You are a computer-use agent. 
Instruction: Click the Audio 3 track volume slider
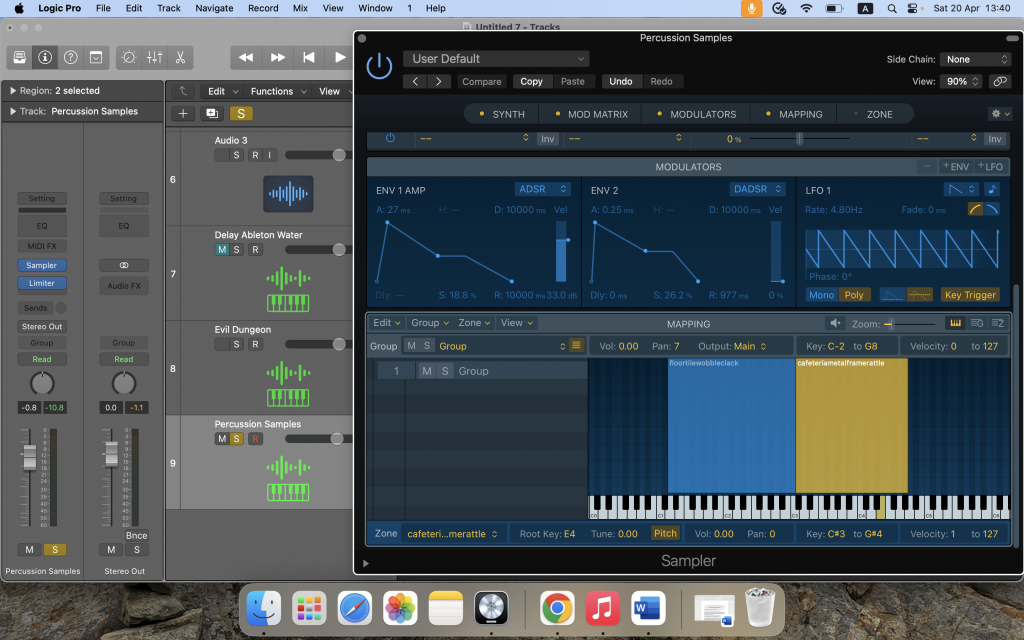click(x=317, y=155)
